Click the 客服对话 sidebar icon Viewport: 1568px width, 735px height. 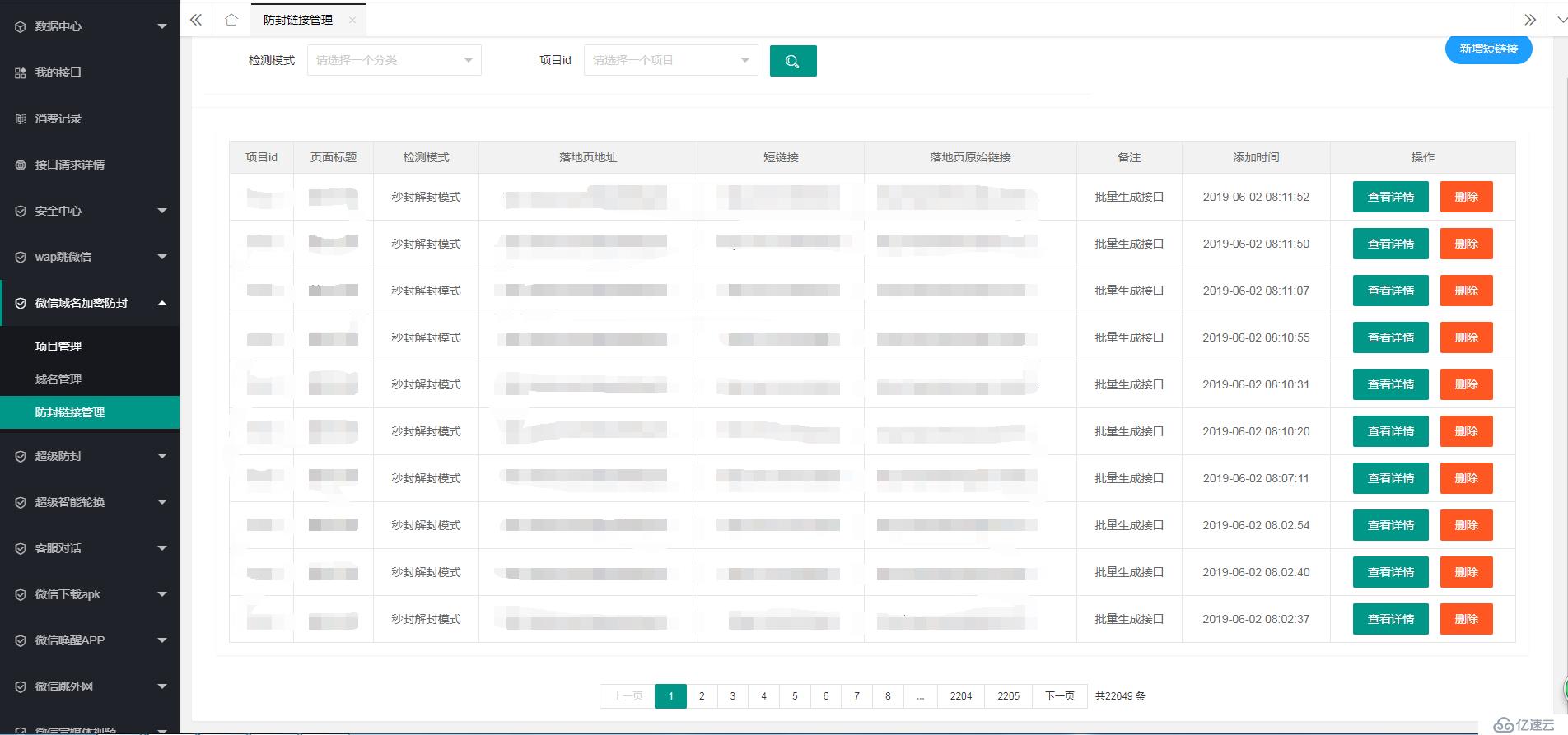pos(21,548)
